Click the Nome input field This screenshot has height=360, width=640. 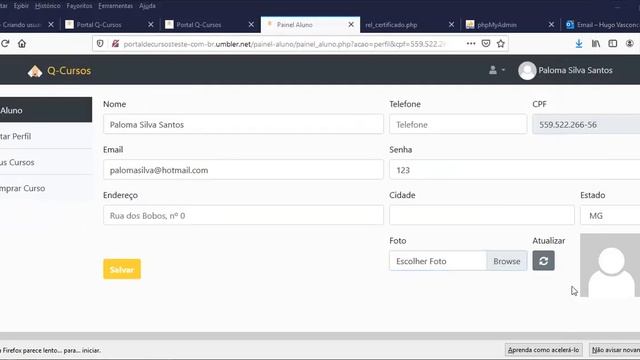coord(243,124)
